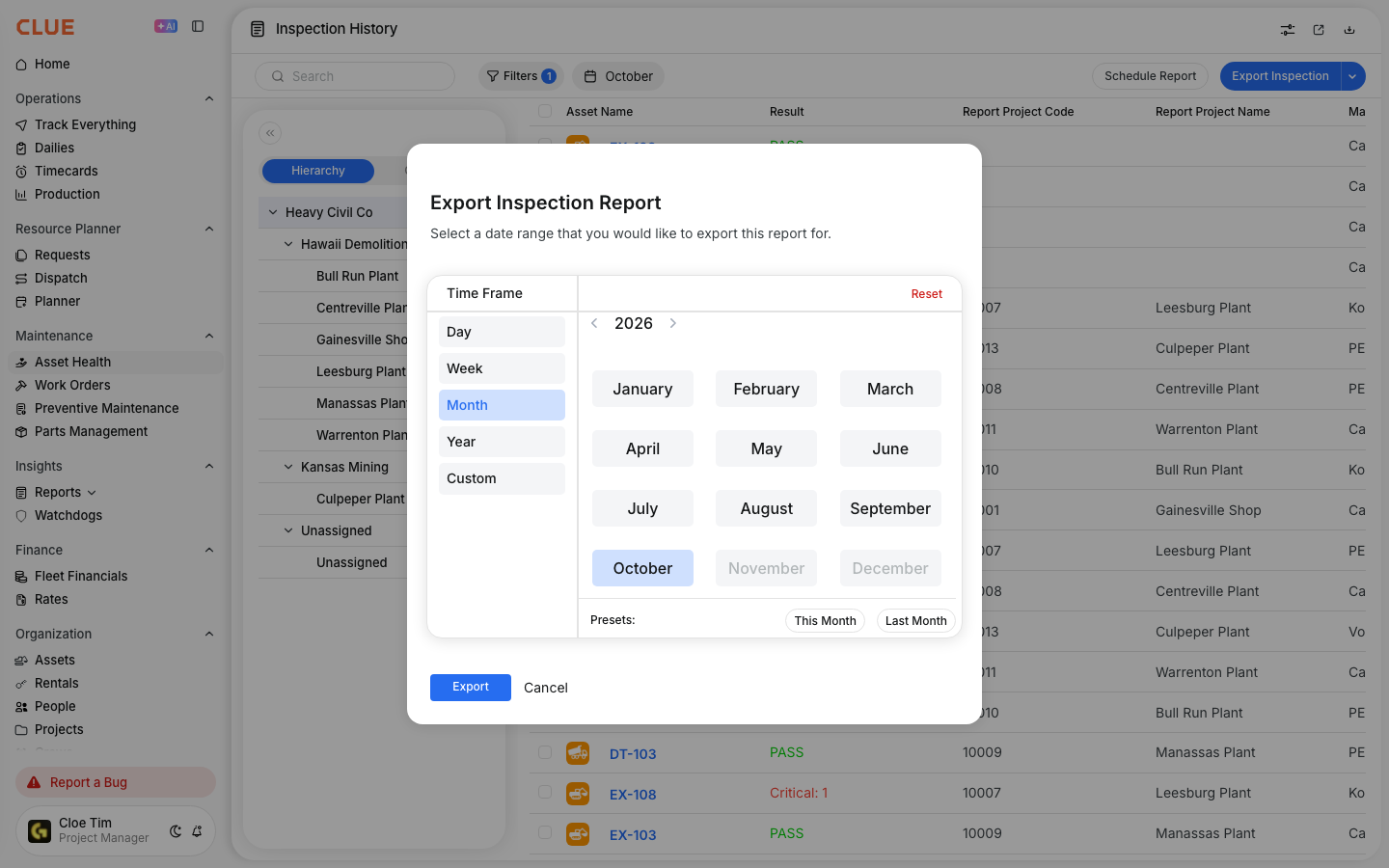Viewport: 1389px width, 868px height.
Task: Collapse the Operations section
Action: [209, 98]
